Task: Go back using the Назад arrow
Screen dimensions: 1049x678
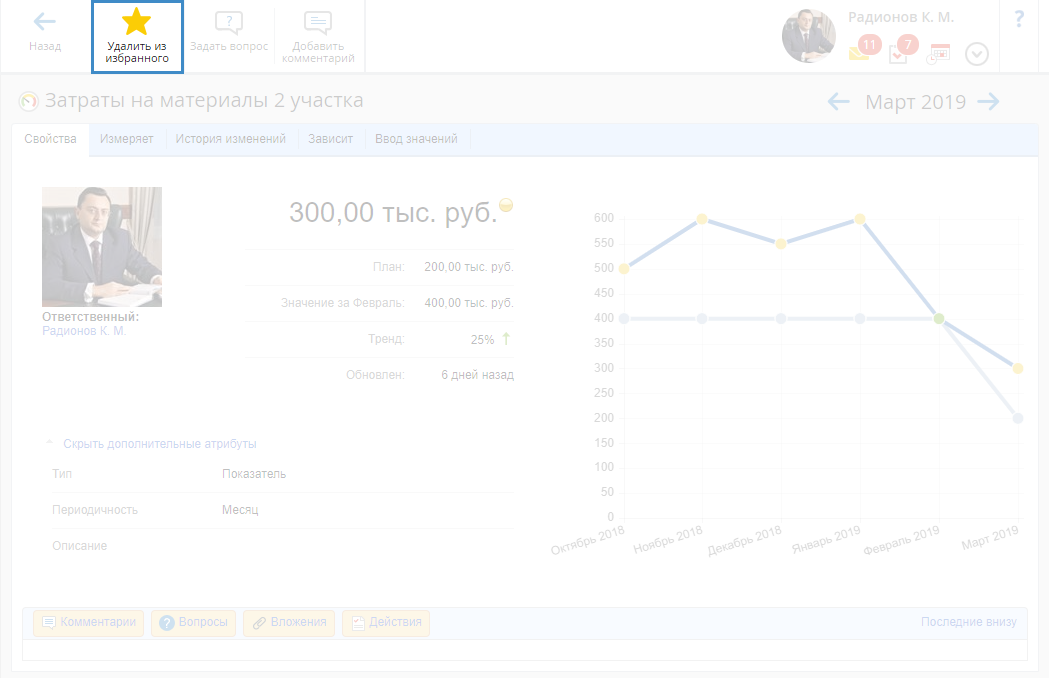Action: tap(45, 22)
